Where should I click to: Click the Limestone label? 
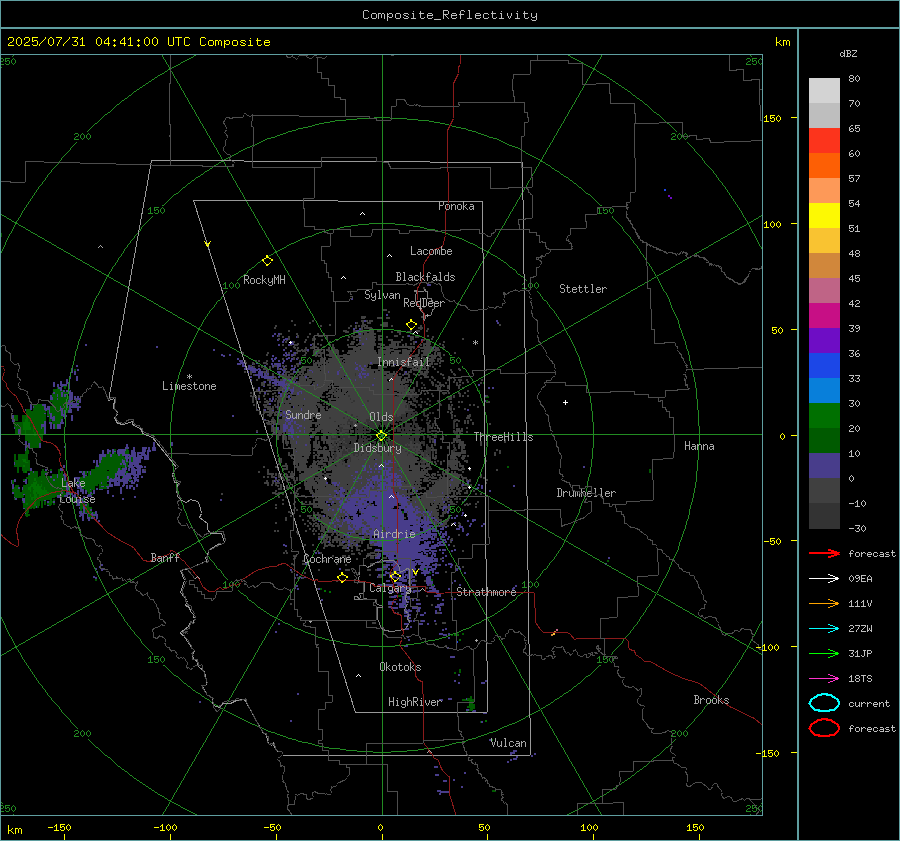pos(189,386)
